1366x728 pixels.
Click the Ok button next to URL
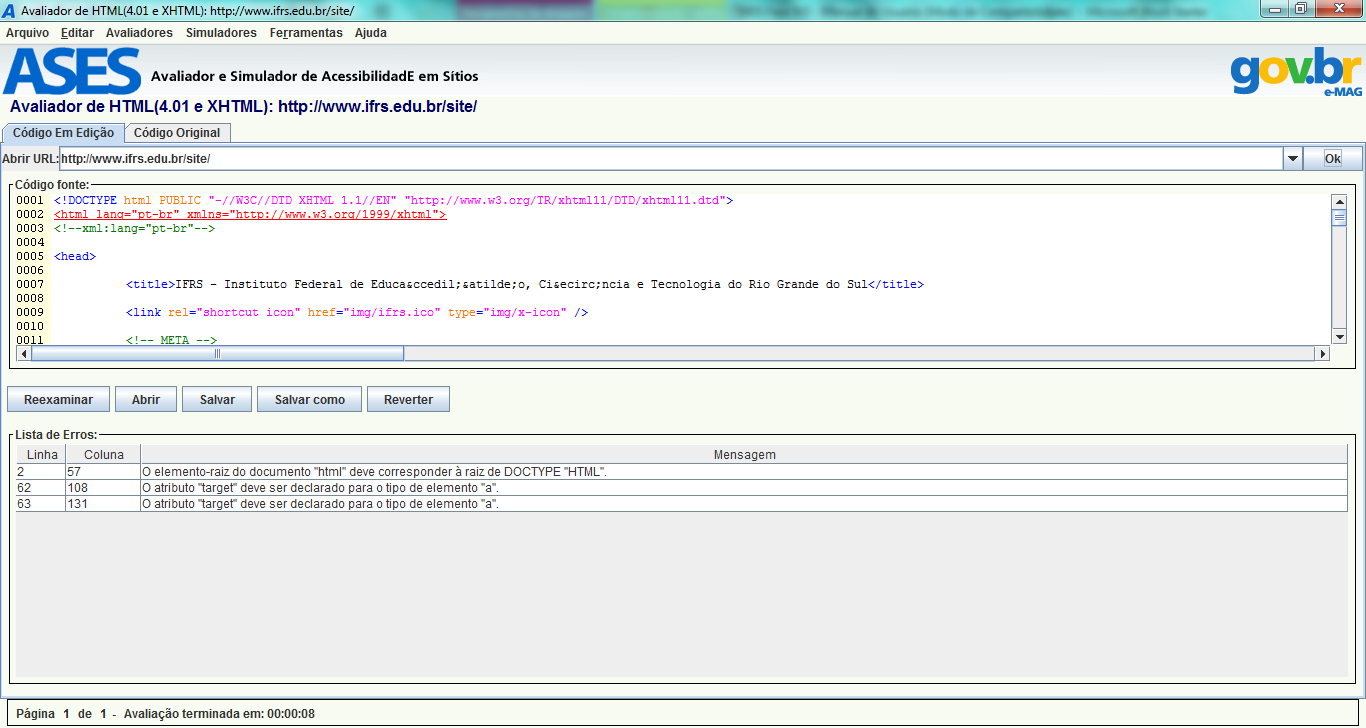pos(1332,158)
